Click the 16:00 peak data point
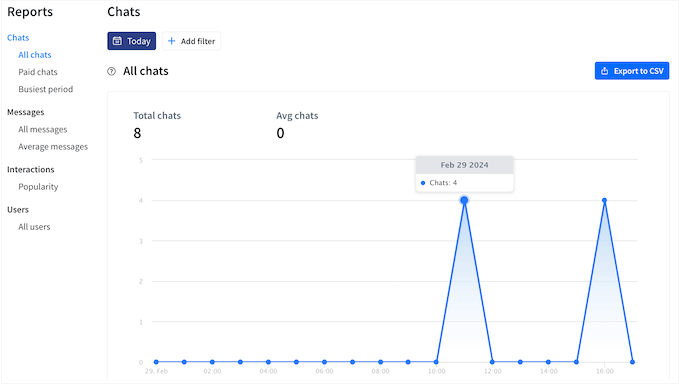The height and width of the screenshot is (384, 680). click(x=605, y=200)
